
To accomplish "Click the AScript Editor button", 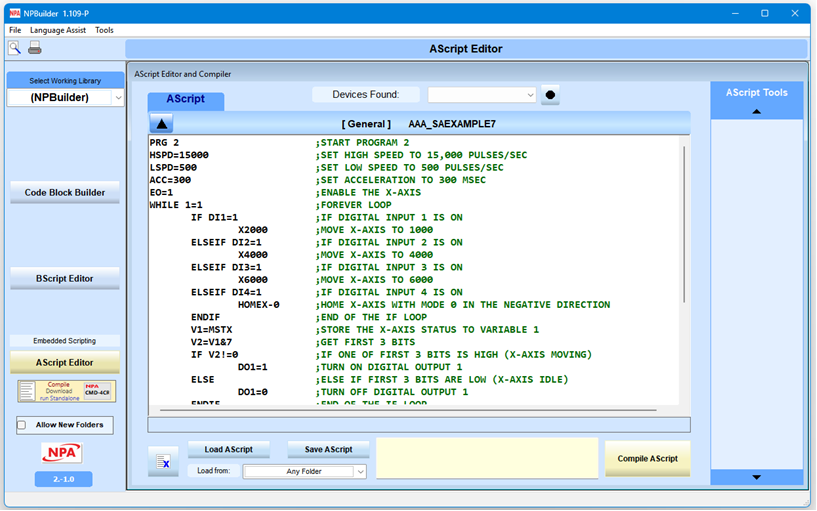I will coord(65,363).
